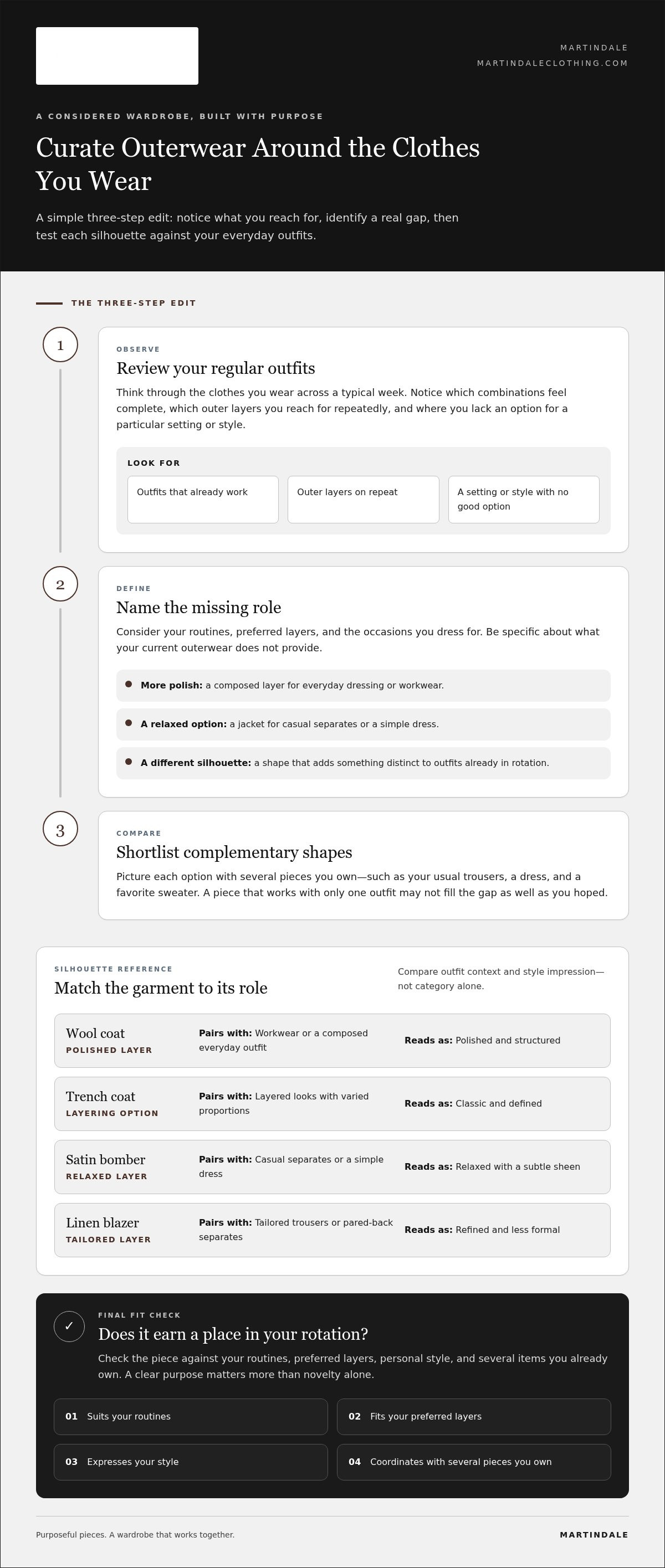Click the bullet beside A different silhouette
This screenshot has height=1568, width=665.
tap(129, 762)
